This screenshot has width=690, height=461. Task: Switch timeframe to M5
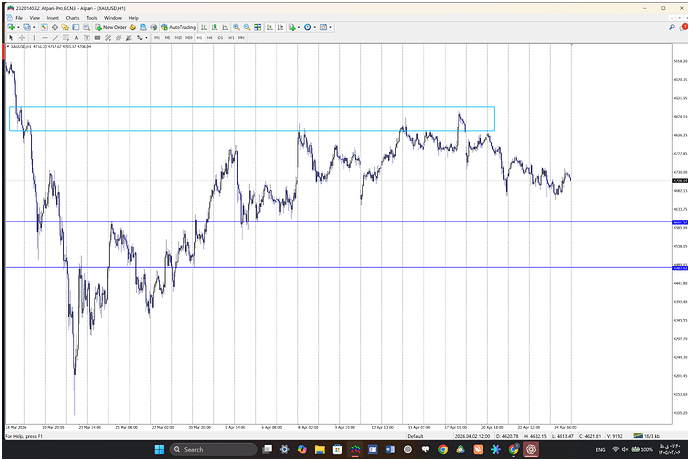(x=167, y=38)
